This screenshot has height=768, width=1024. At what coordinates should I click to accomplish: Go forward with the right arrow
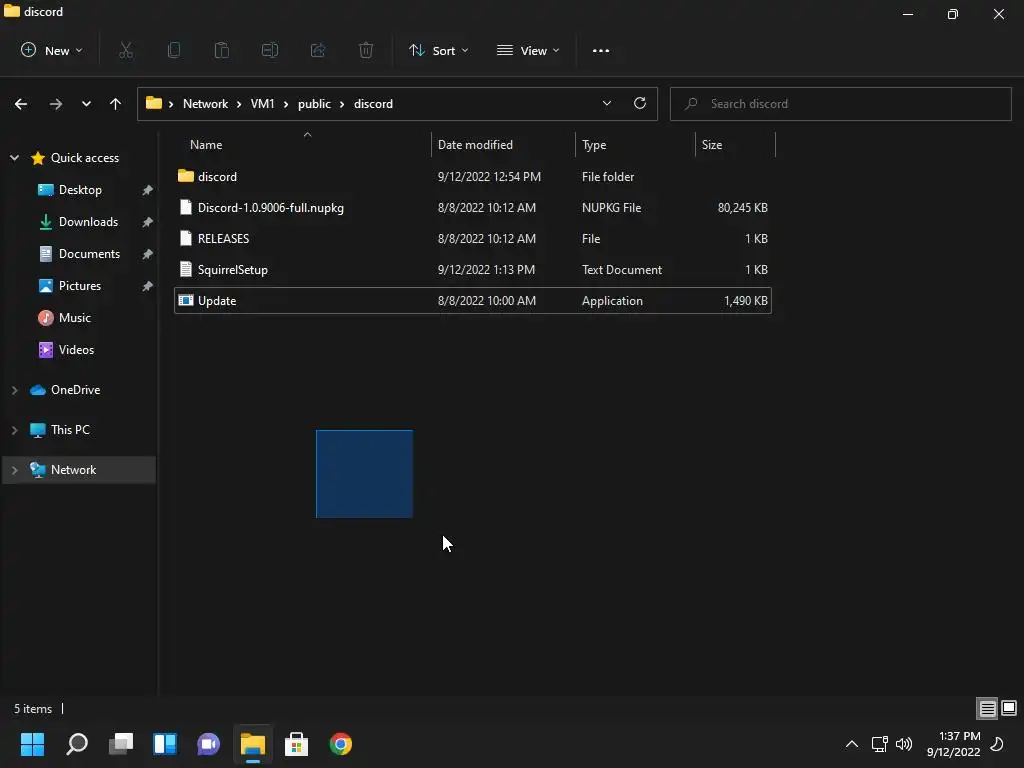tap(56, 104)
